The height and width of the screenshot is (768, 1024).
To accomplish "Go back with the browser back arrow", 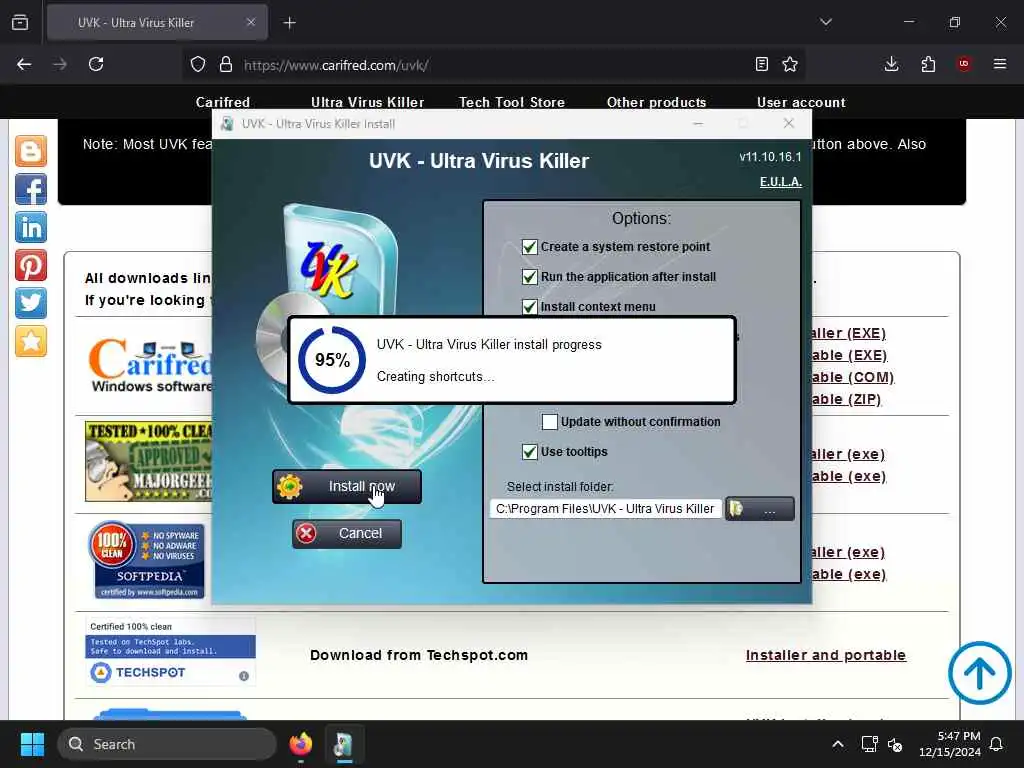I will pyautogui.click(x=24, y=64).
